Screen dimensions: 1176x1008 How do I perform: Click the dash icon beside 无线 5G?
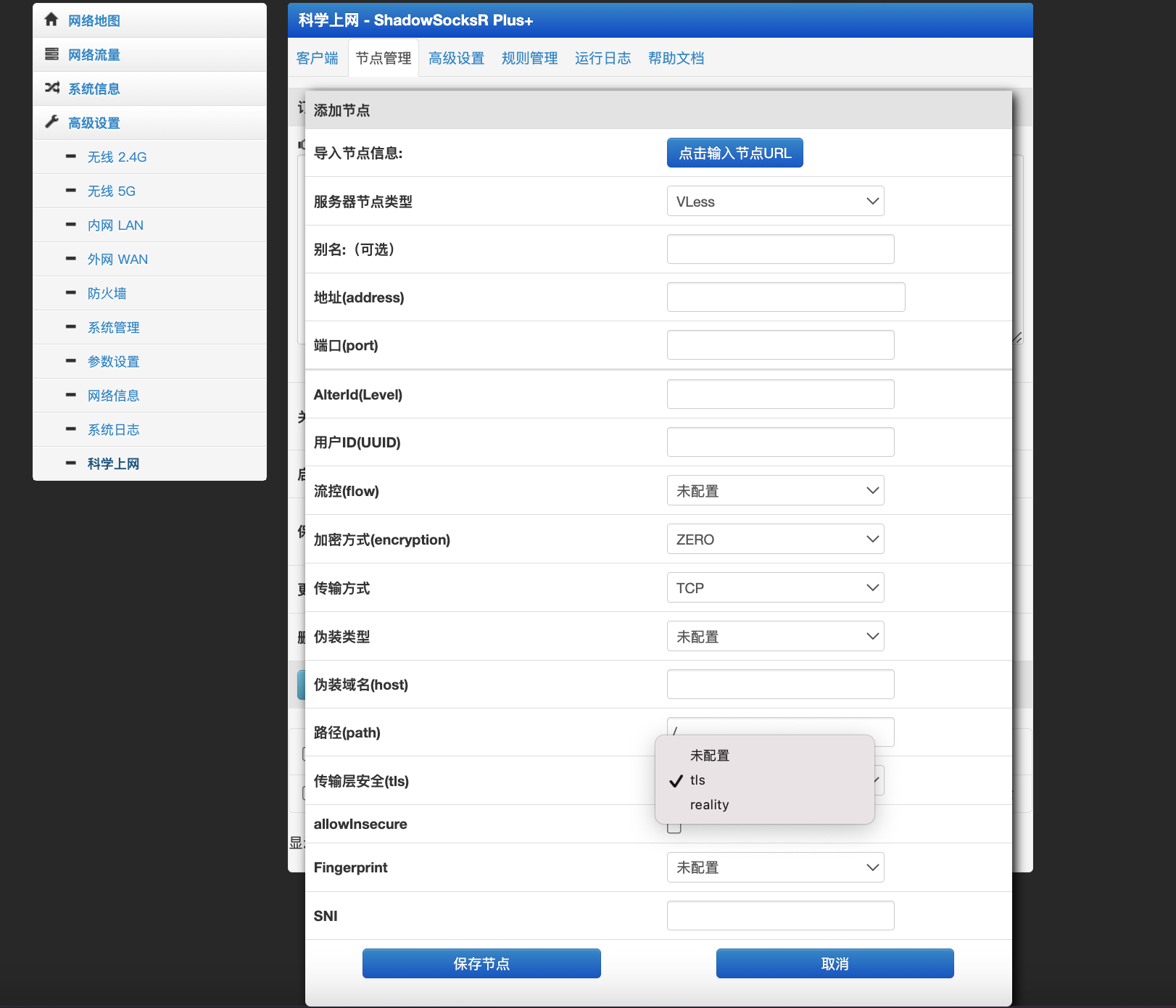[71, 190]
